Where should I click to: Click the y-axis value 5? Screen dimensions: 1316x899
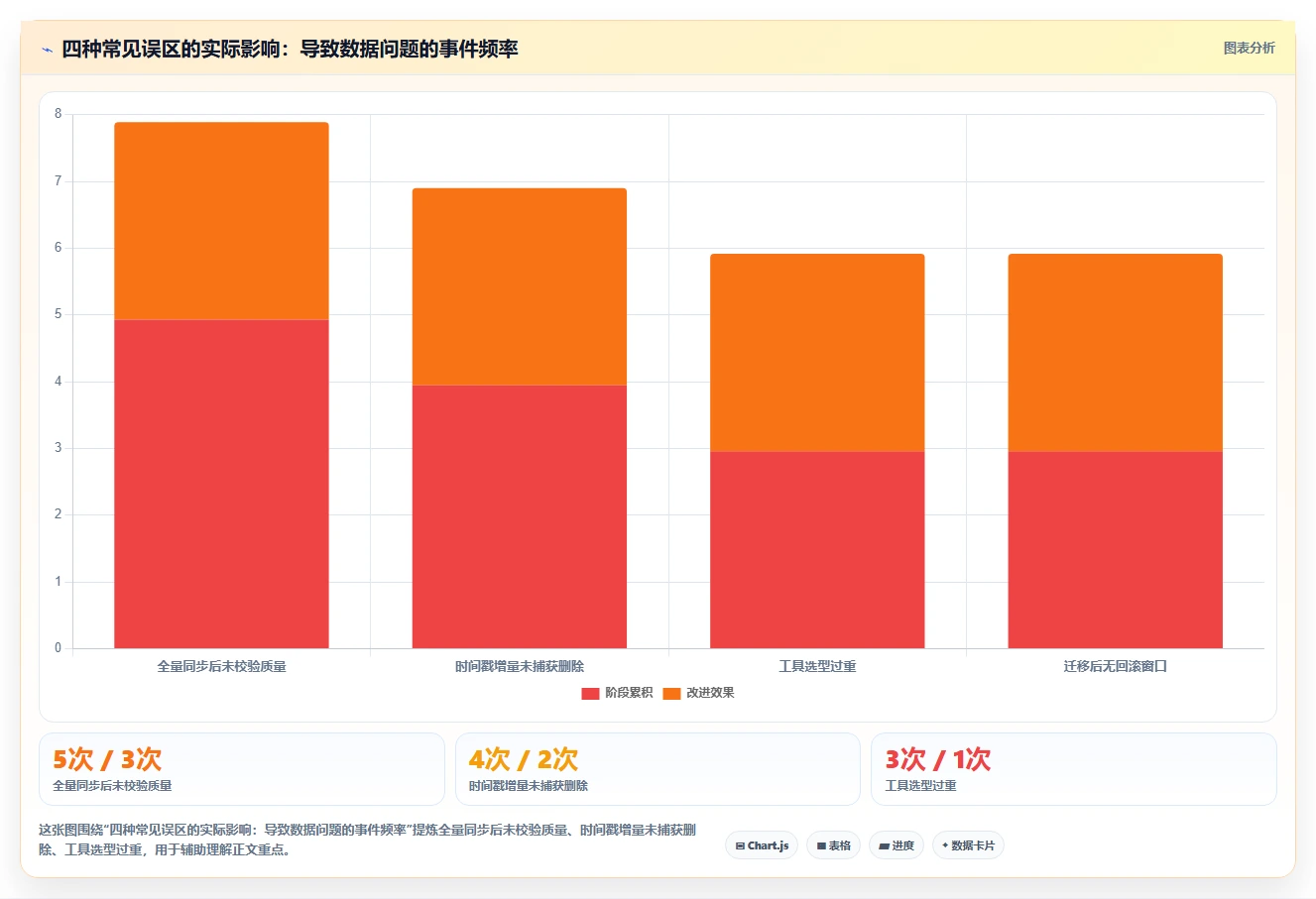(x=58, y=314)
